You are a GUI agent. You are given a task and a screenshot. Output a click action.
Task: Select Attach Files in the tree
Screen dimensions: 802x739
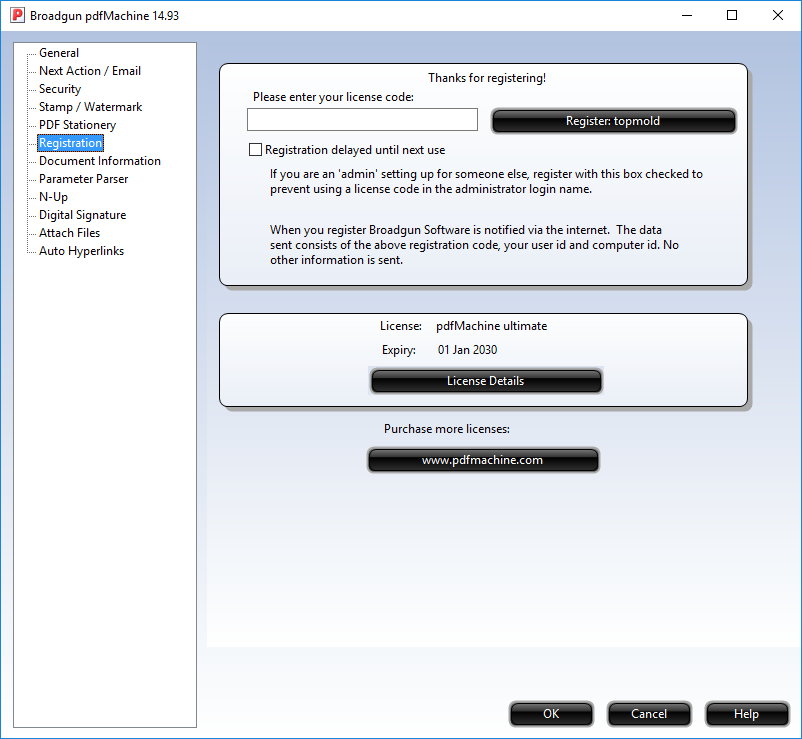tap(70, 233)
